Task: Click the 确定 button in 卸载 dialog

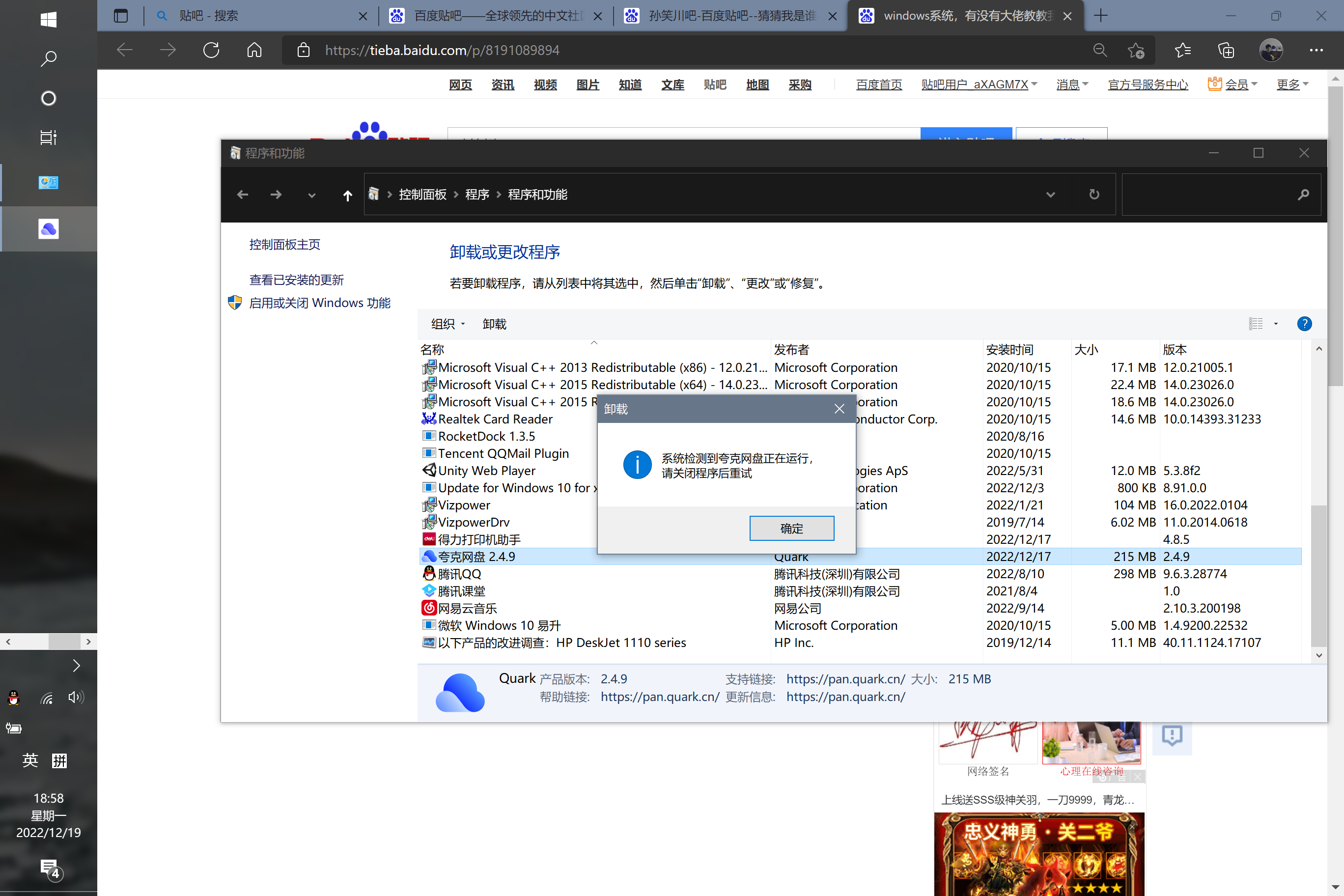Action: tap(791, 529)
